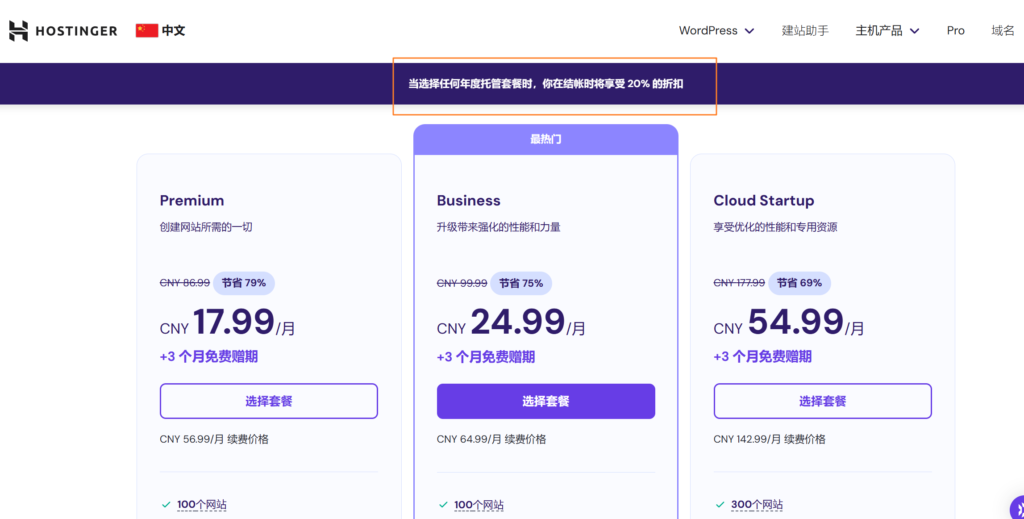This screenshot has height=519, width=1024.
Task: Open the Pro menu item
Action: coord(955,31)
